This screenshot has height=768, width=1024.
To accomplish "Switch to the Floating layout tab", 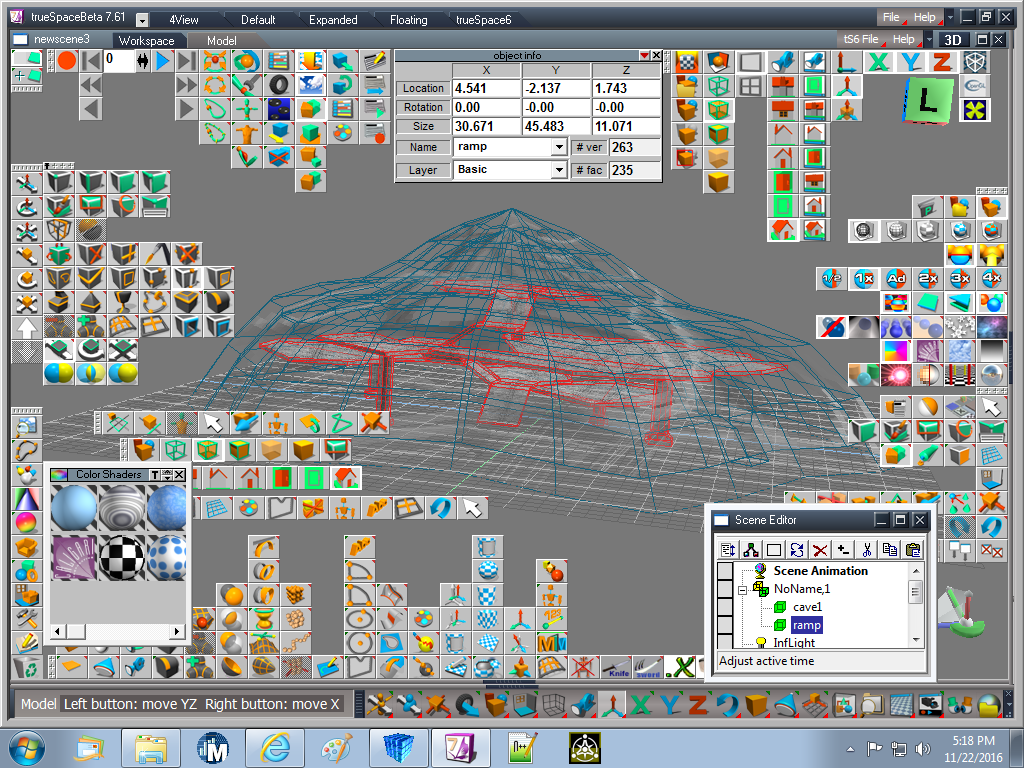I will [408, 20].
